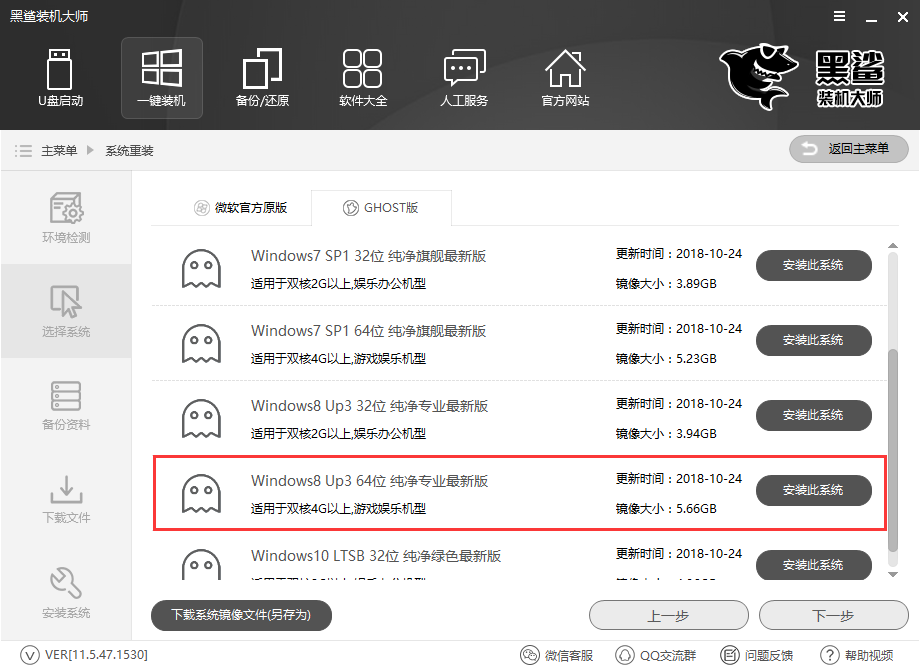Image resolution: width=920 pixels, height=670 pixels.
Task: Switch to the GHOST版 tab
Action: pos(382,207)
